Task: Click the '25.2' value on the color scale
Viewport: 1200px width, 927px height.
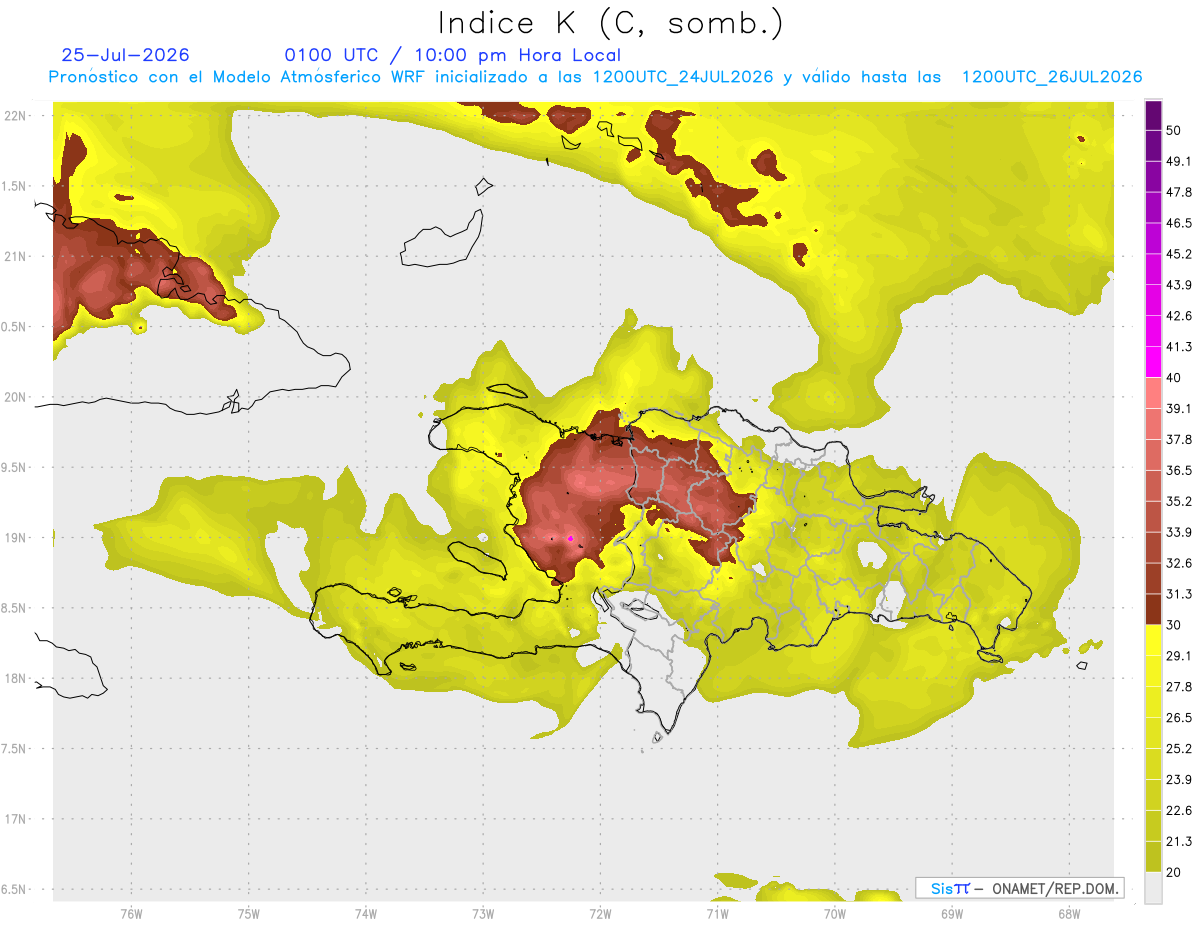Action: 1179,748
